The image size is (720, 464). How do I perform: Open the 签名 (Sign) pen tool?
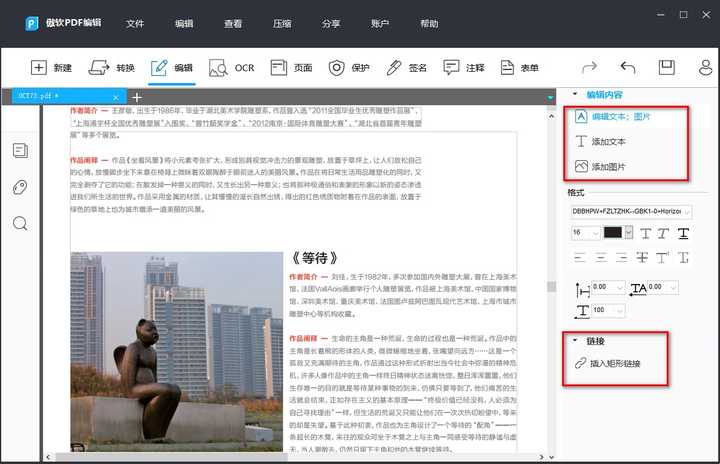pyautogui.click(x=406, y=68)
